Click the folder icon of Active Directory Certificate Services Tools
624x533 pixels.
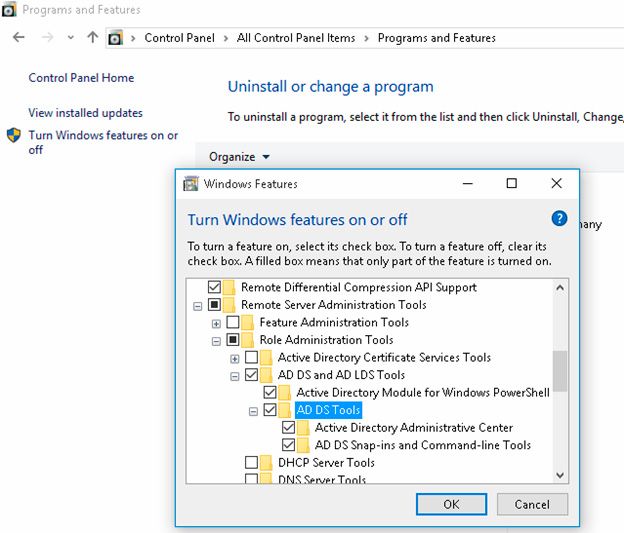(x=266, y=357)
